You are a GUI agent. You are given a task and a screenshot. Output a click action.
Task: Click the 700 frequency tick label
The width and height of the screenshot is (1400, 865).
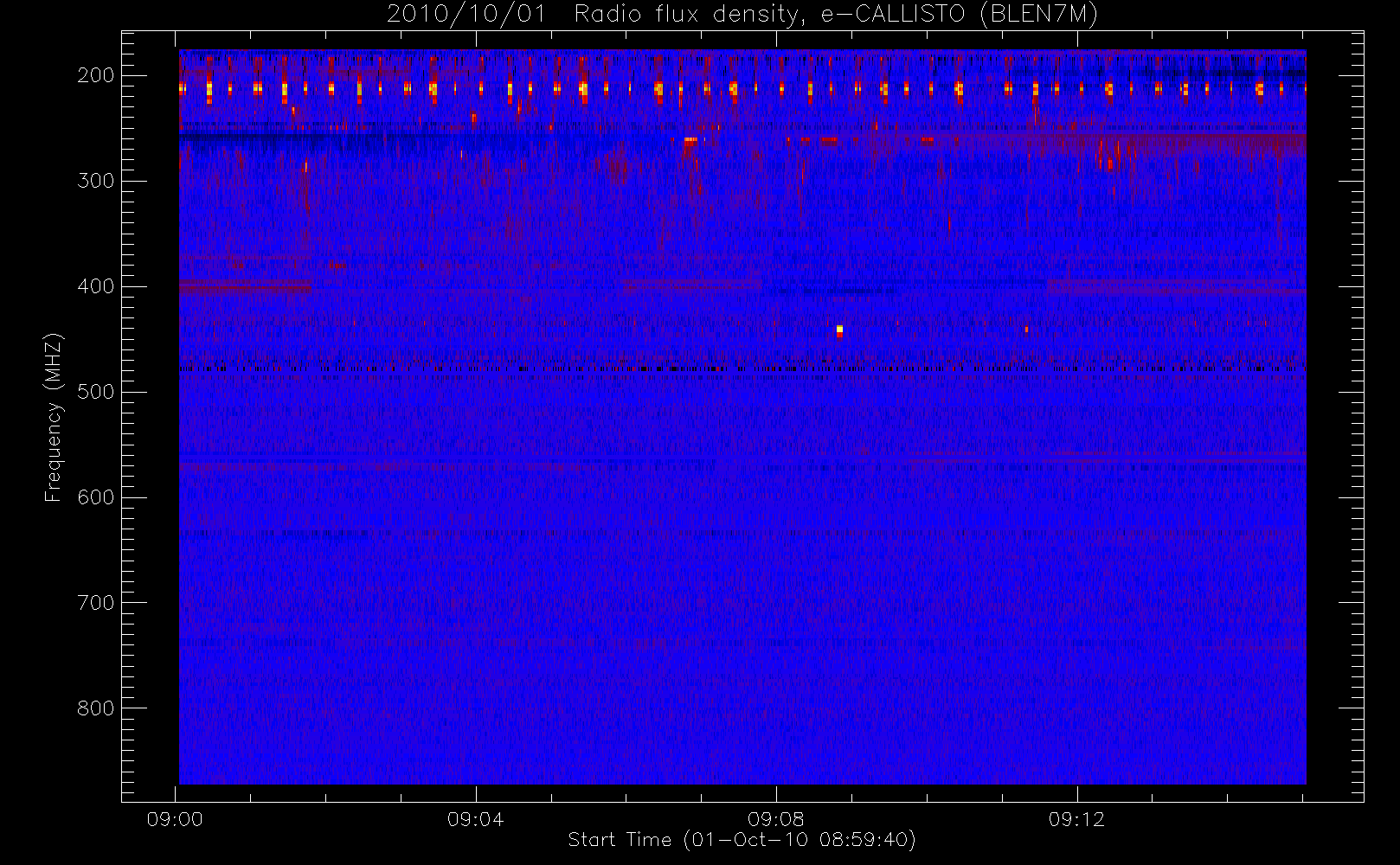[x=96, y=603]
